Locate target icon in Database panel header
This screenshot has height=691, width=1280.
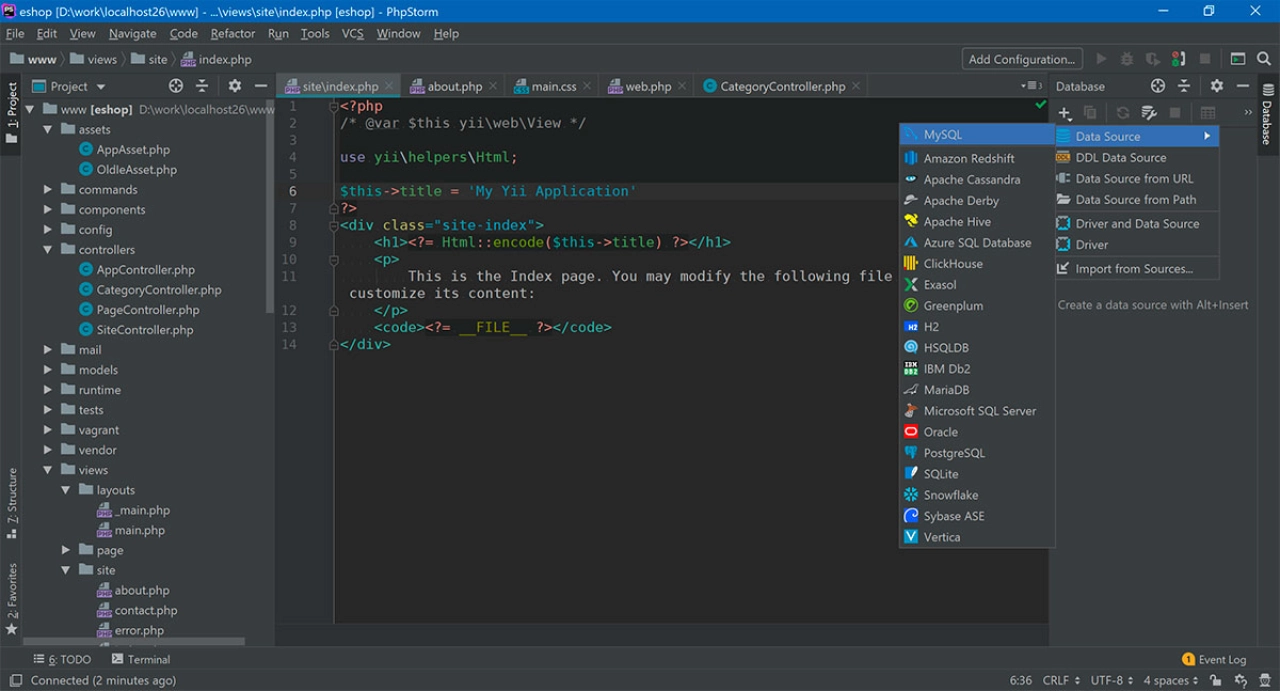tap(1158, 86)
